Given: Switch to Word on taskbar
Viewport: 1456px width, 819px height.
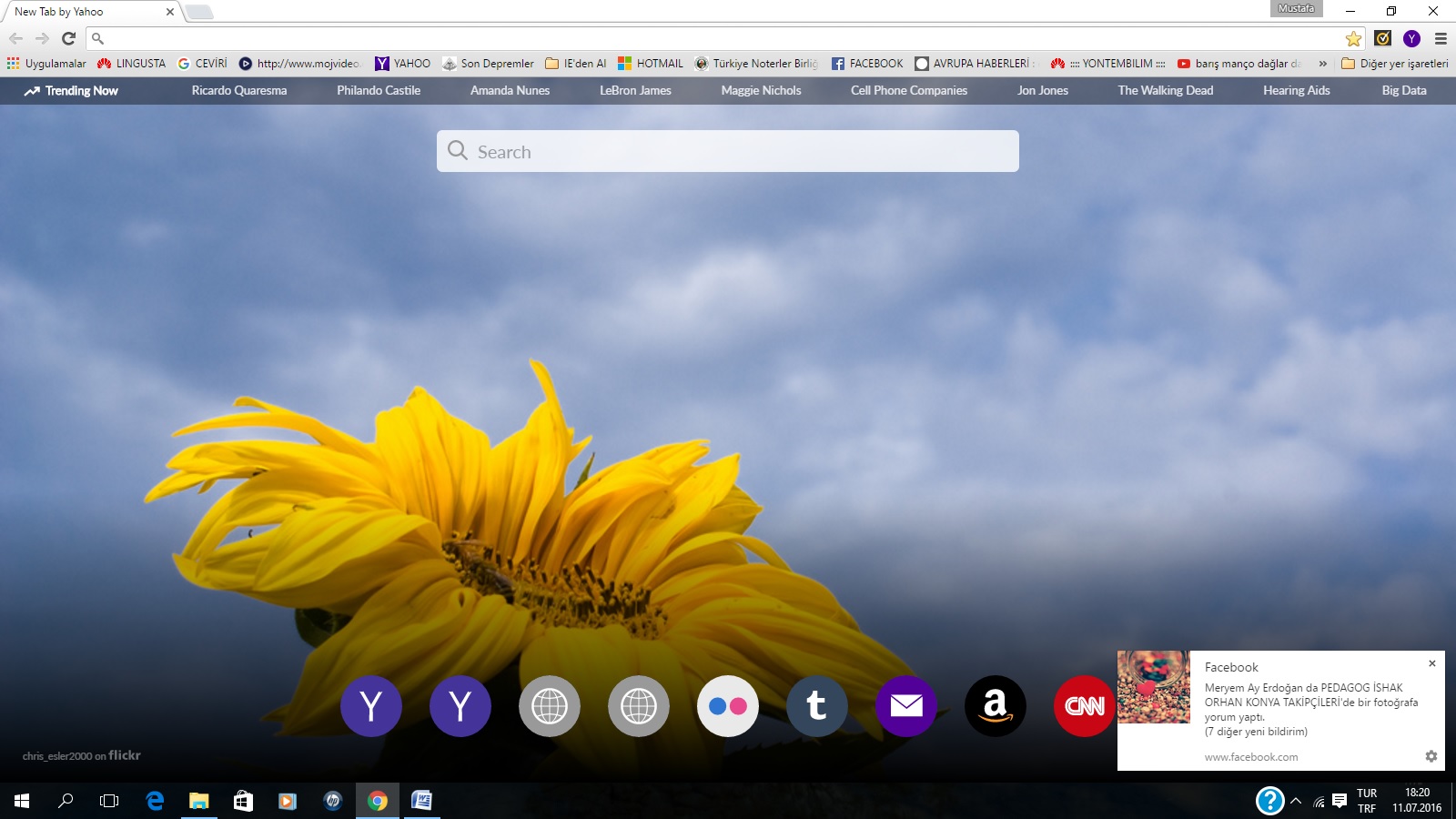Looking at the screenshot, I should coord(421,801).
